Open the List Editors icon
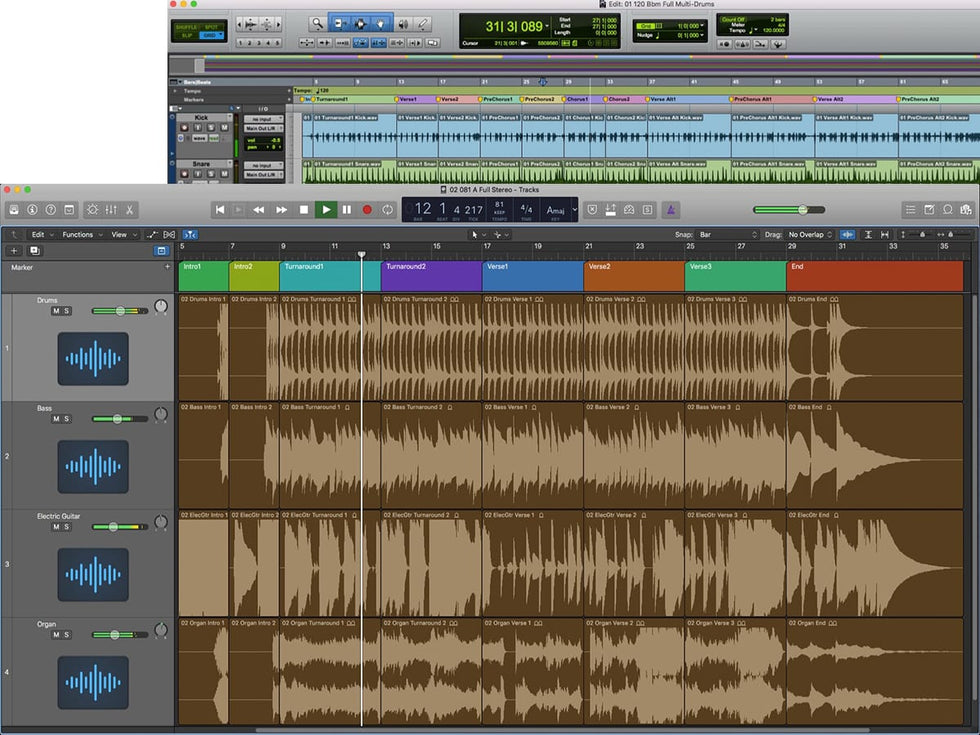Screen dimensions: 980x735 click(x=910, y=210)
